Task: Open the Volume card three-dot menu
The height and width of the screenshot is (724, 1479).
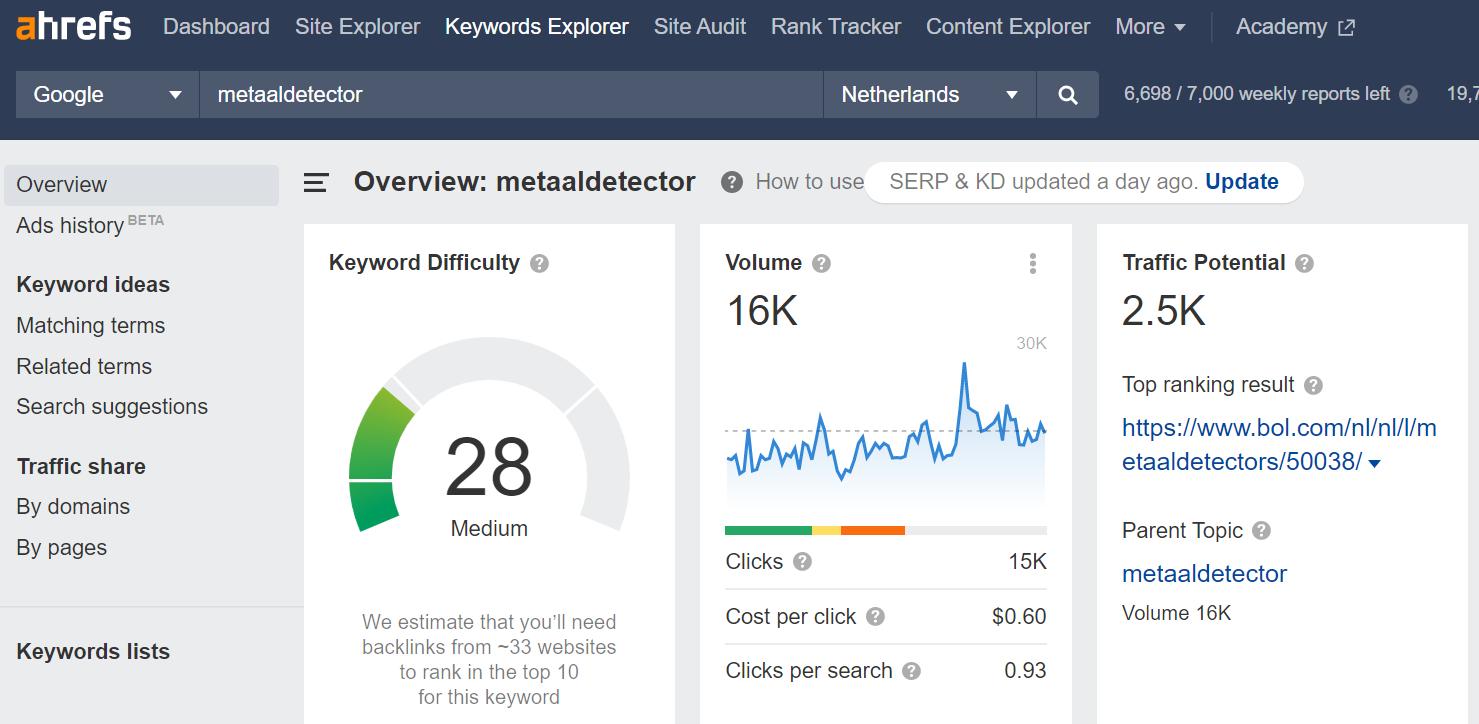Action: [1032, 264]
